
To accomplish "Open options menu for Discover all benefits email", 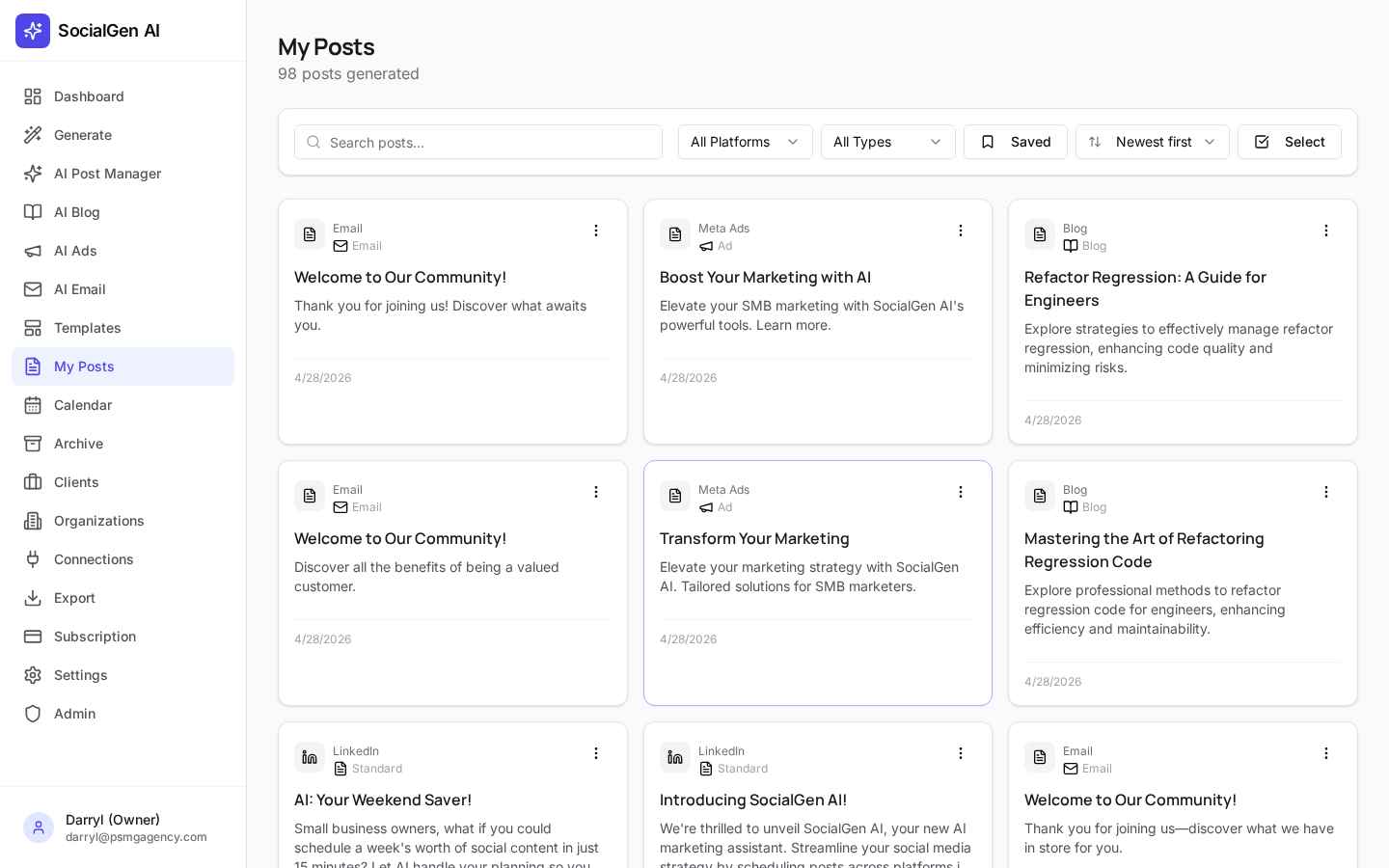I will coord(596,492).
